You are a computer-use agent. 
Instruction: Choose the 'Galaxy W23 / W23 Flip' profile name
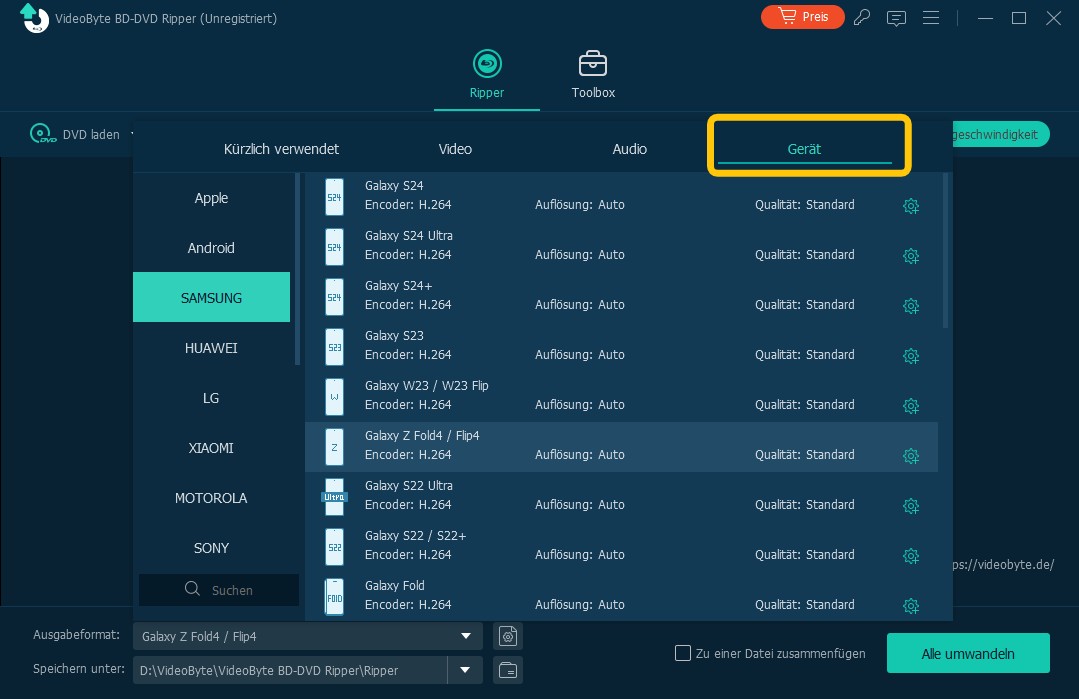pos(427,385)
